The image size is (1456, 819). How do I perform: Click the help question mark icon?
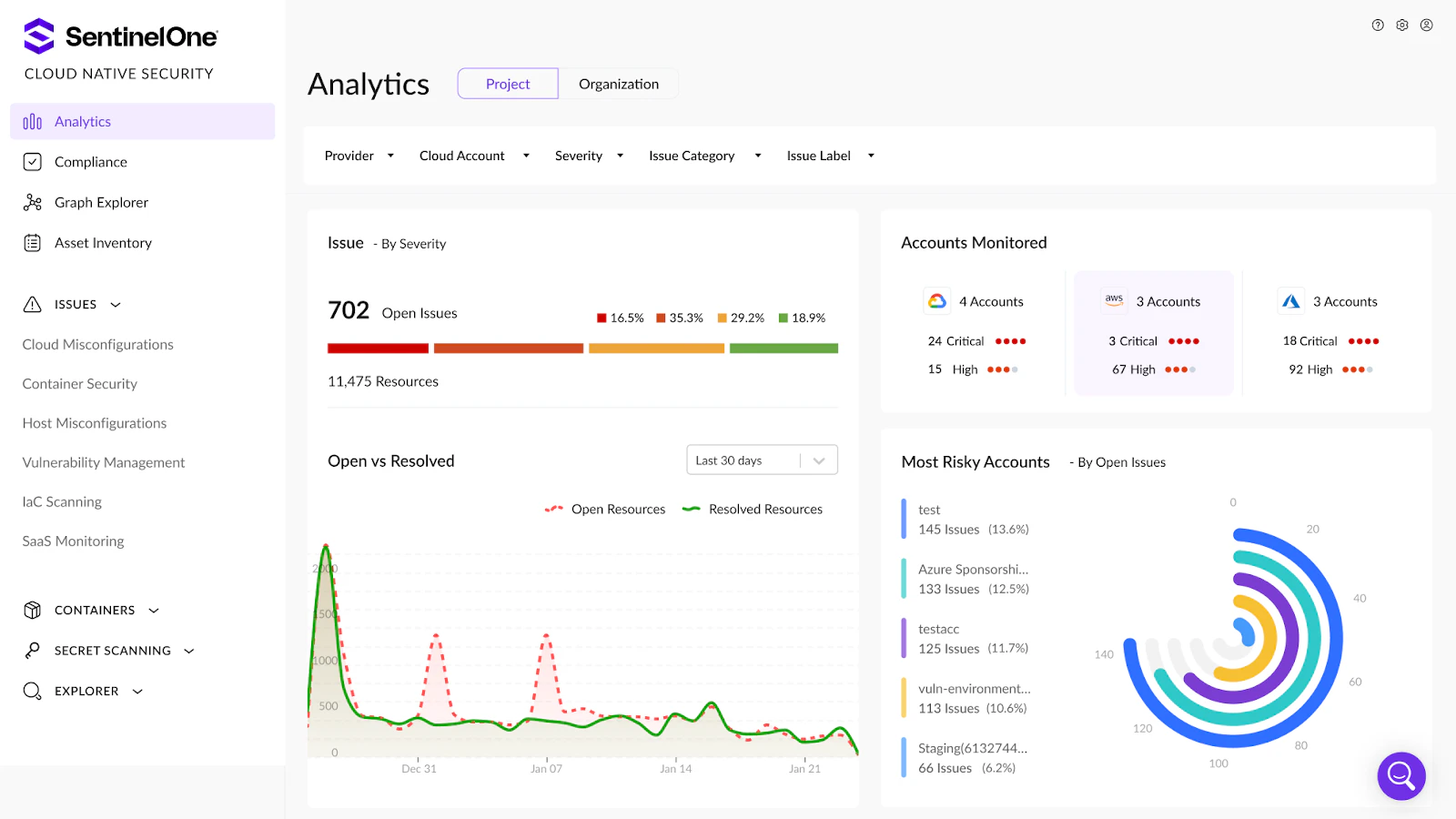(1378, 25)
